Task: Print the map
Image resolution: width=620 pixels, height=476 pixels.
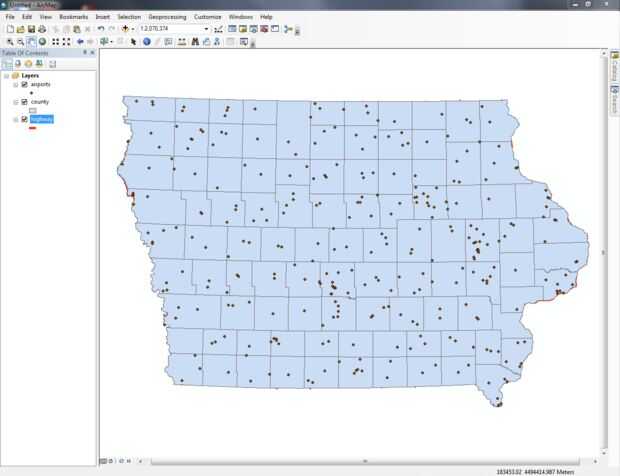Action: point(42,29)
